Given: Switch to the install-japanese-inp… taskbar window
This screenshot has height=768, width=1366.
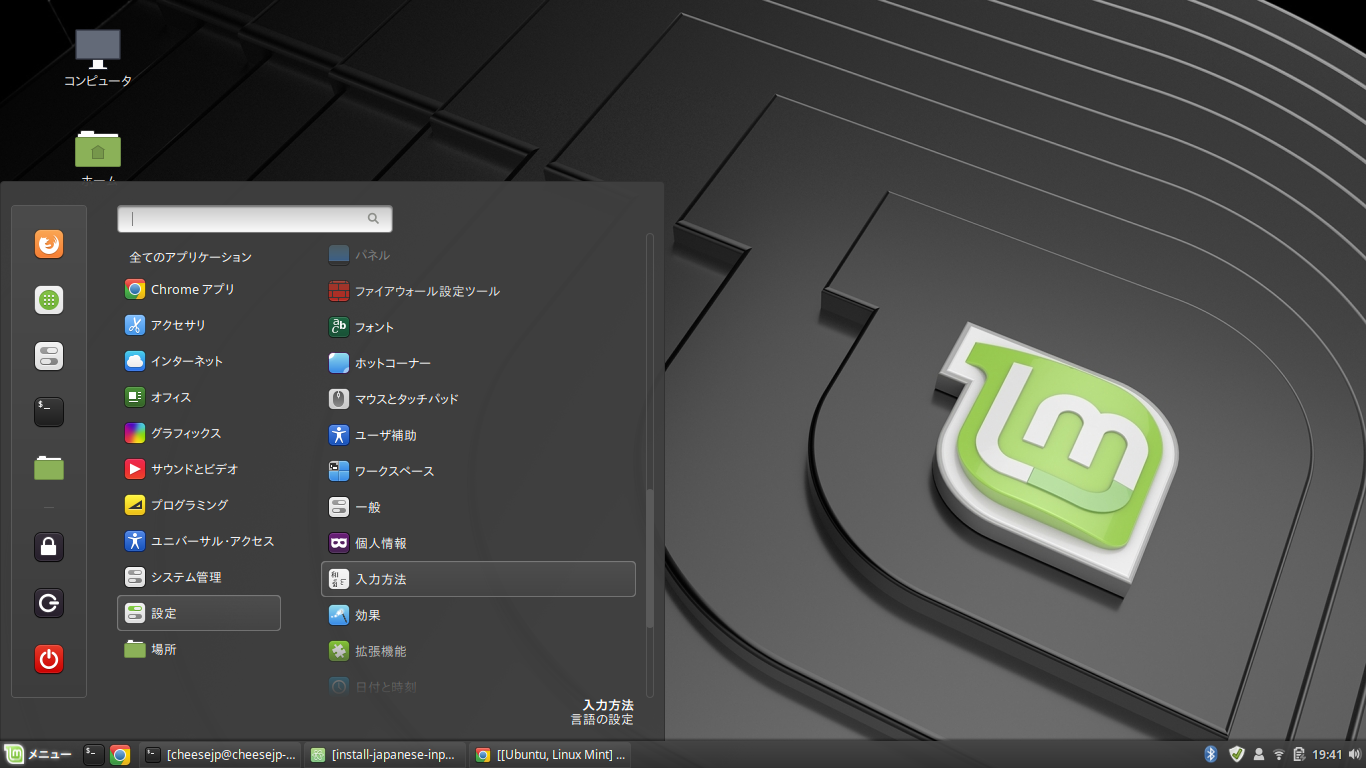Looking at the screenshot, I should pyautogui.click(x=385, y=755).
